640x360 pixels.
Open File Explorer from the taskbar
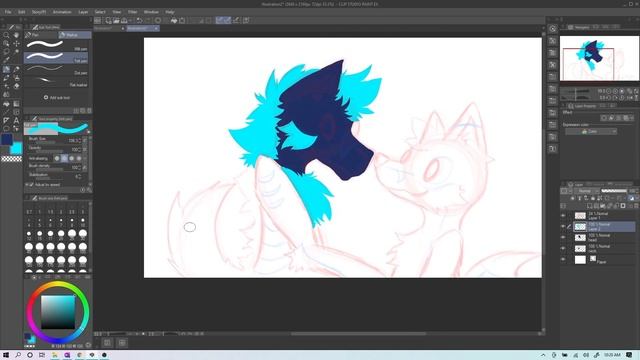tap(54, 355)
